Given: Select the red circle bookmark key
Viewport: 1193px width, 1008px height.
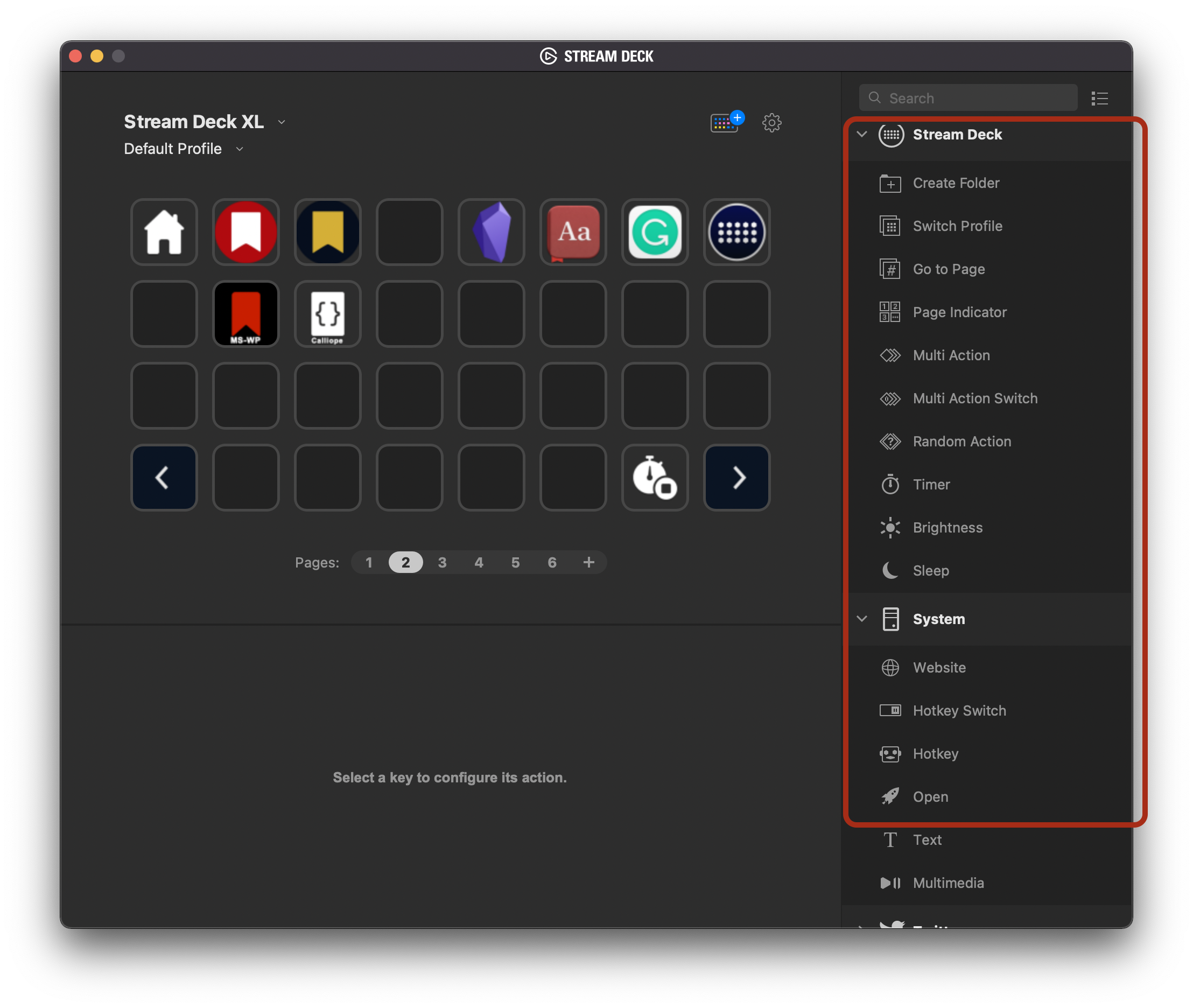Looking at the screenshot, I should pyautogui.click(x=245, y=232).
